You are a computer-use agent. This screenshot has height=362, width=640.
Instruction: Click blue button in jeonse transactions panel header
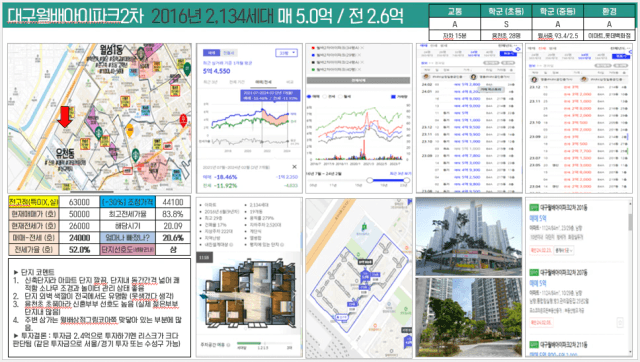620,56
